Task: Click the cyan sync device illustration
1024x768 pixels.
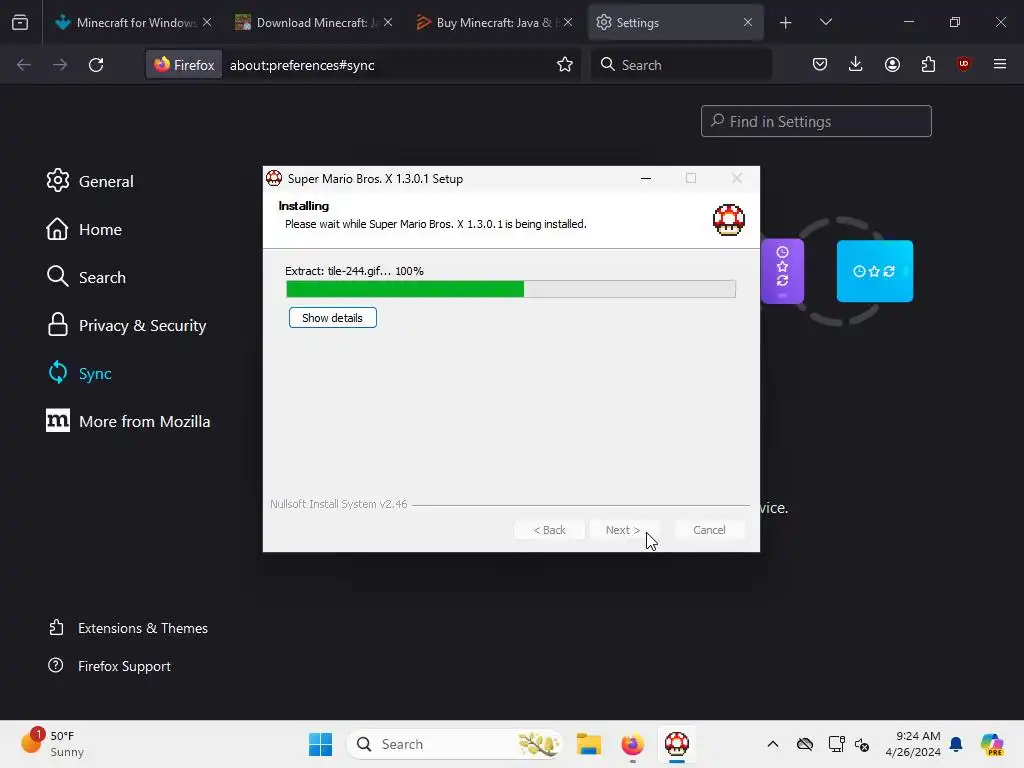Action: [x=874, y=271]
